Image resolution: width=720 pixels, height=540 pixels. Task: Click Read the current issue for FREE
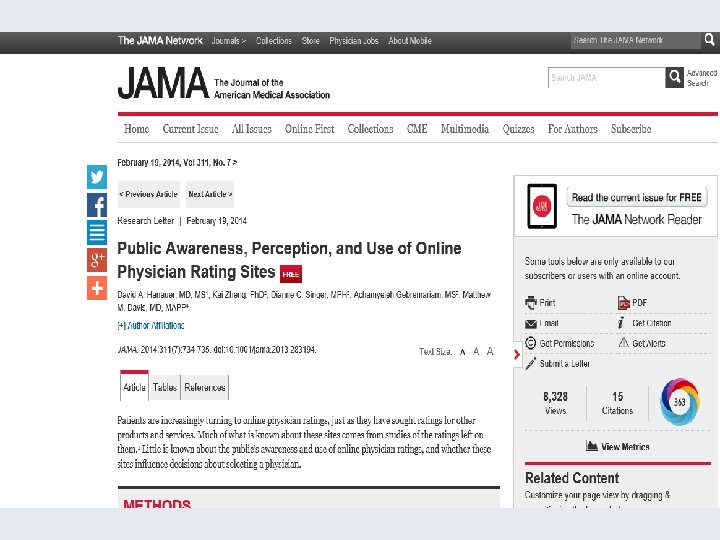tap(637, 197)
